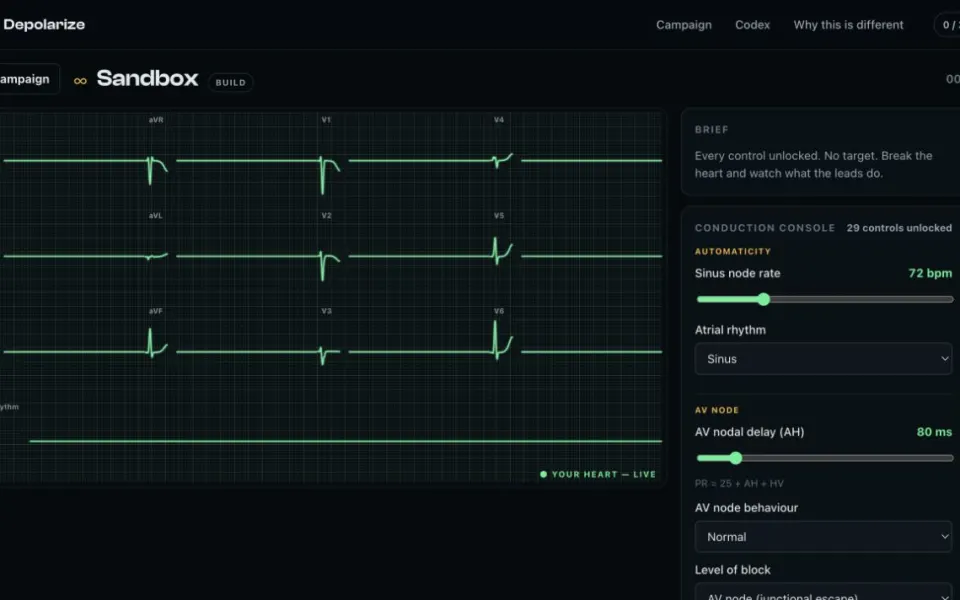Click the 29 controls unlocked text
The height and width of the screenshot is (600, 960).
click(899, 228)
